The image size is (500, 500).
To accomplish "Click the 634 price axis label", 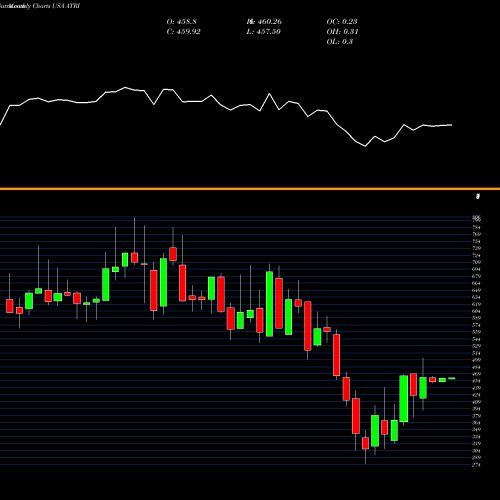I will tap(476, 297).
